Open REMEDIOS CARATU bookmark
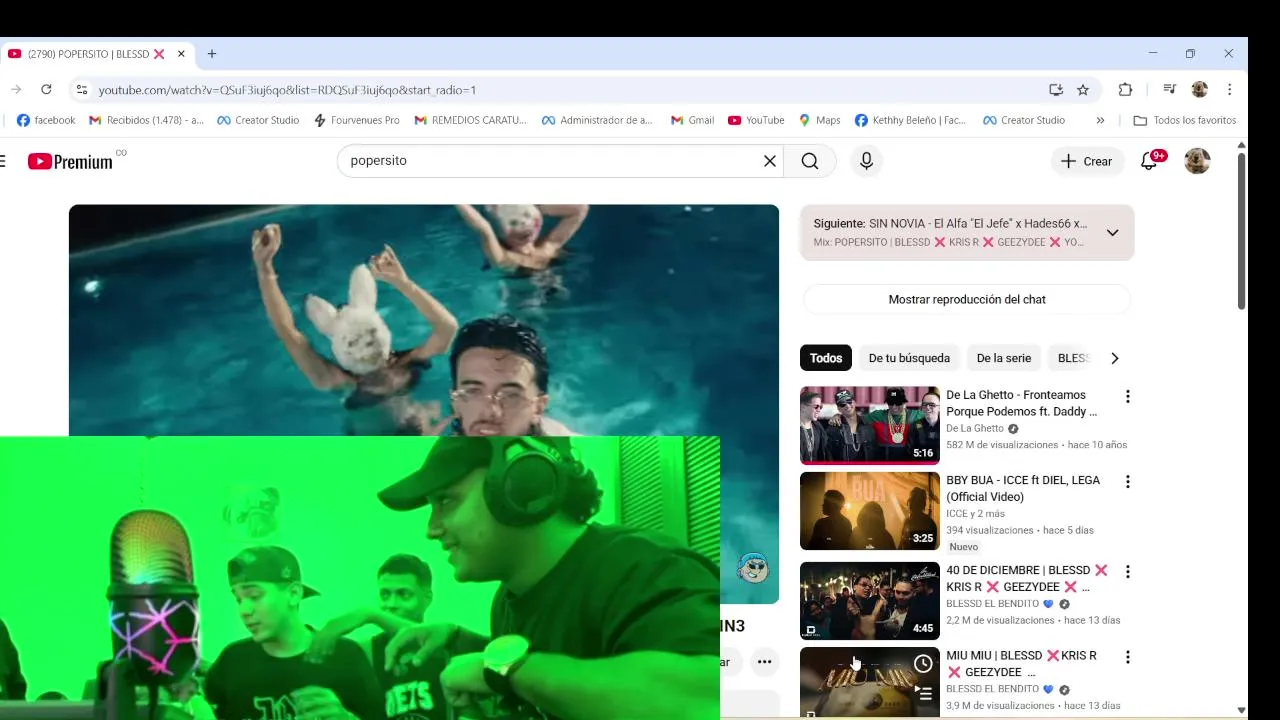This screenshot has width=1280, height=720. pos(470,120)
